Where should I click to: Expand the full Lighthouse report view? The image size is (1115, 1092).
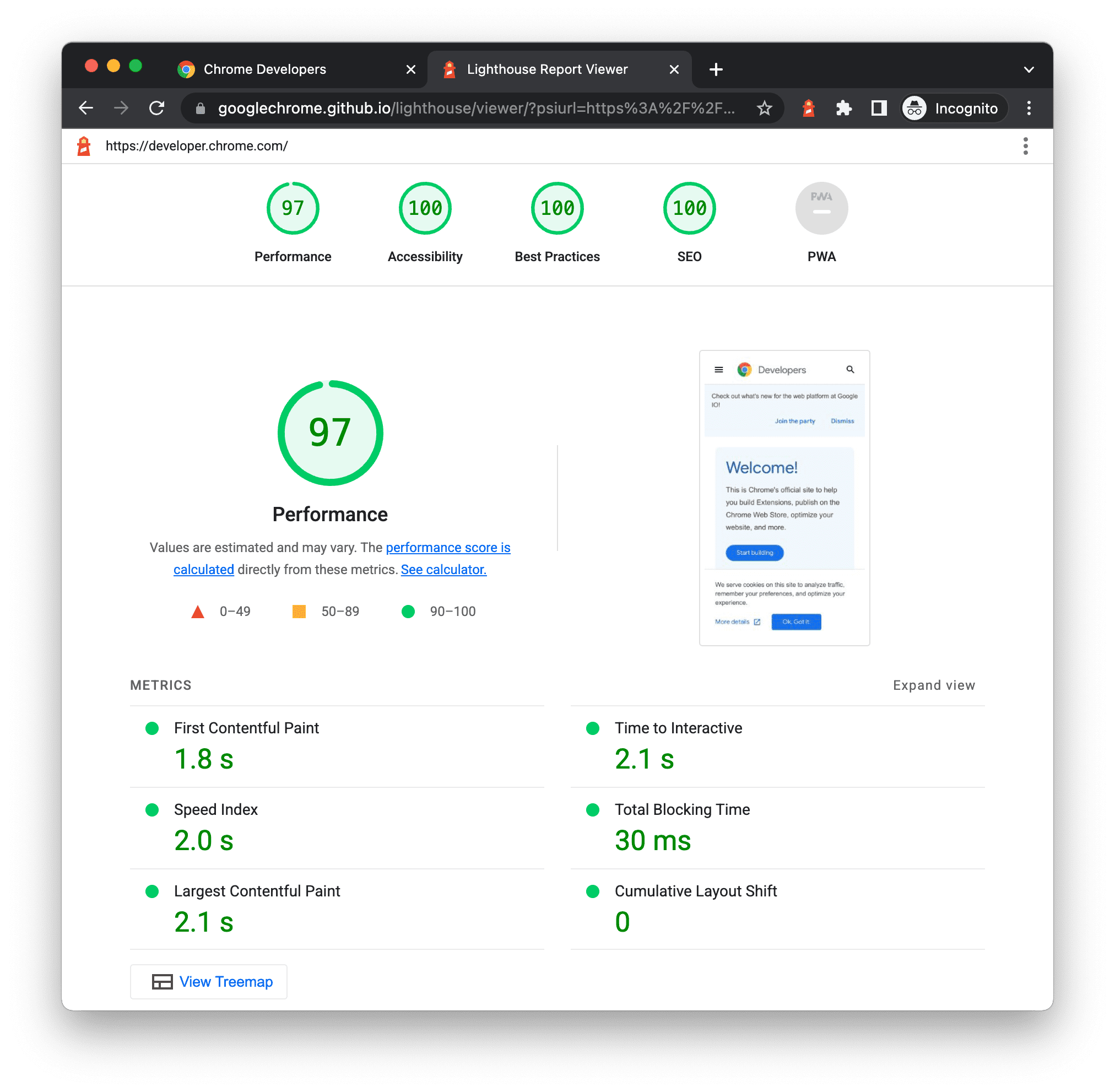point(934,685)
